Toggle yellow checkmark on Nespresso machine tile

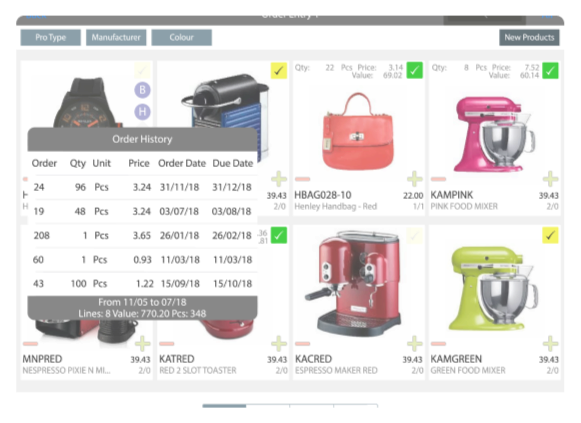click(279, 70)
